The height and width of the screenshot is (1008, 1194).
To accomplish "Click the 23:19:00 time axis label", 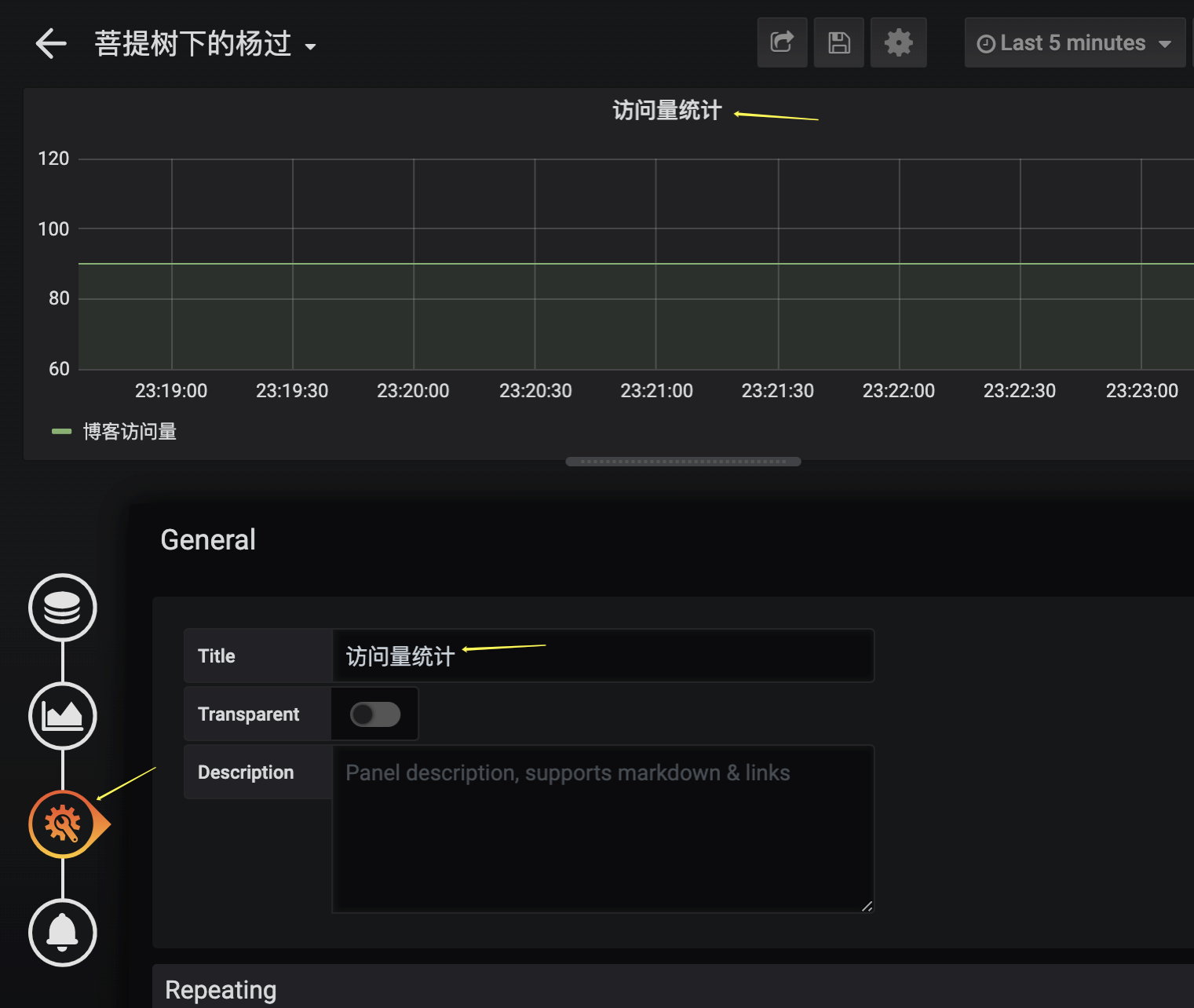I will [x=171, y=391].
